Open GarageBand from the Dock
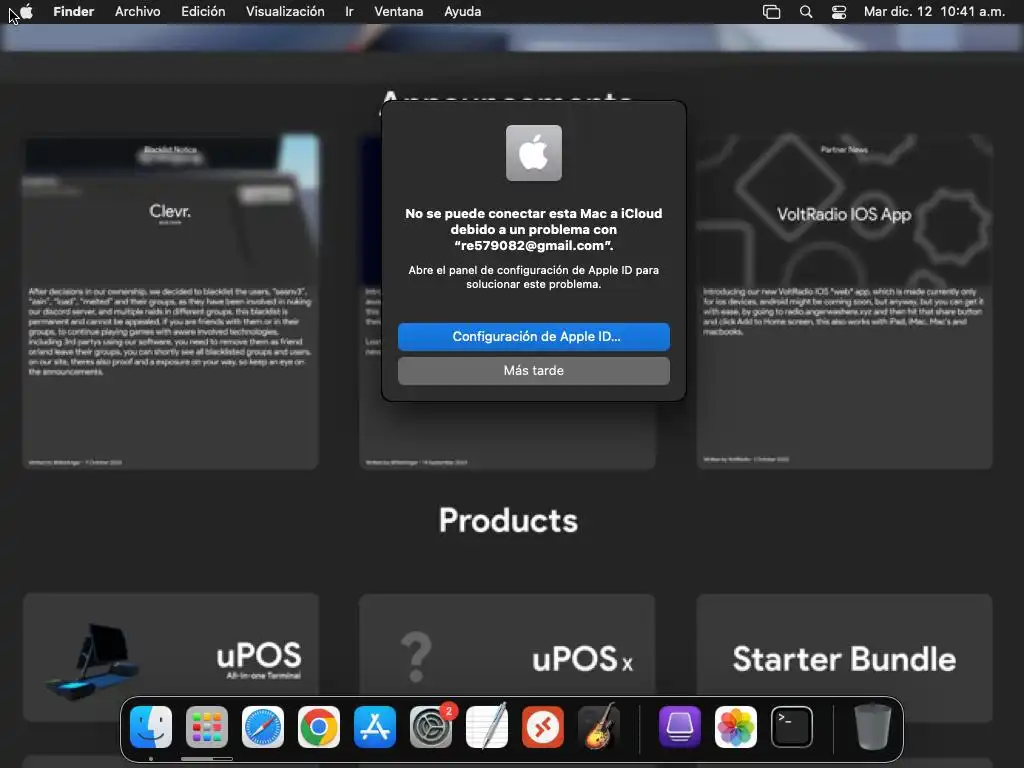Viewport: 1024px width, 768px height. click(x=599, y=727)
